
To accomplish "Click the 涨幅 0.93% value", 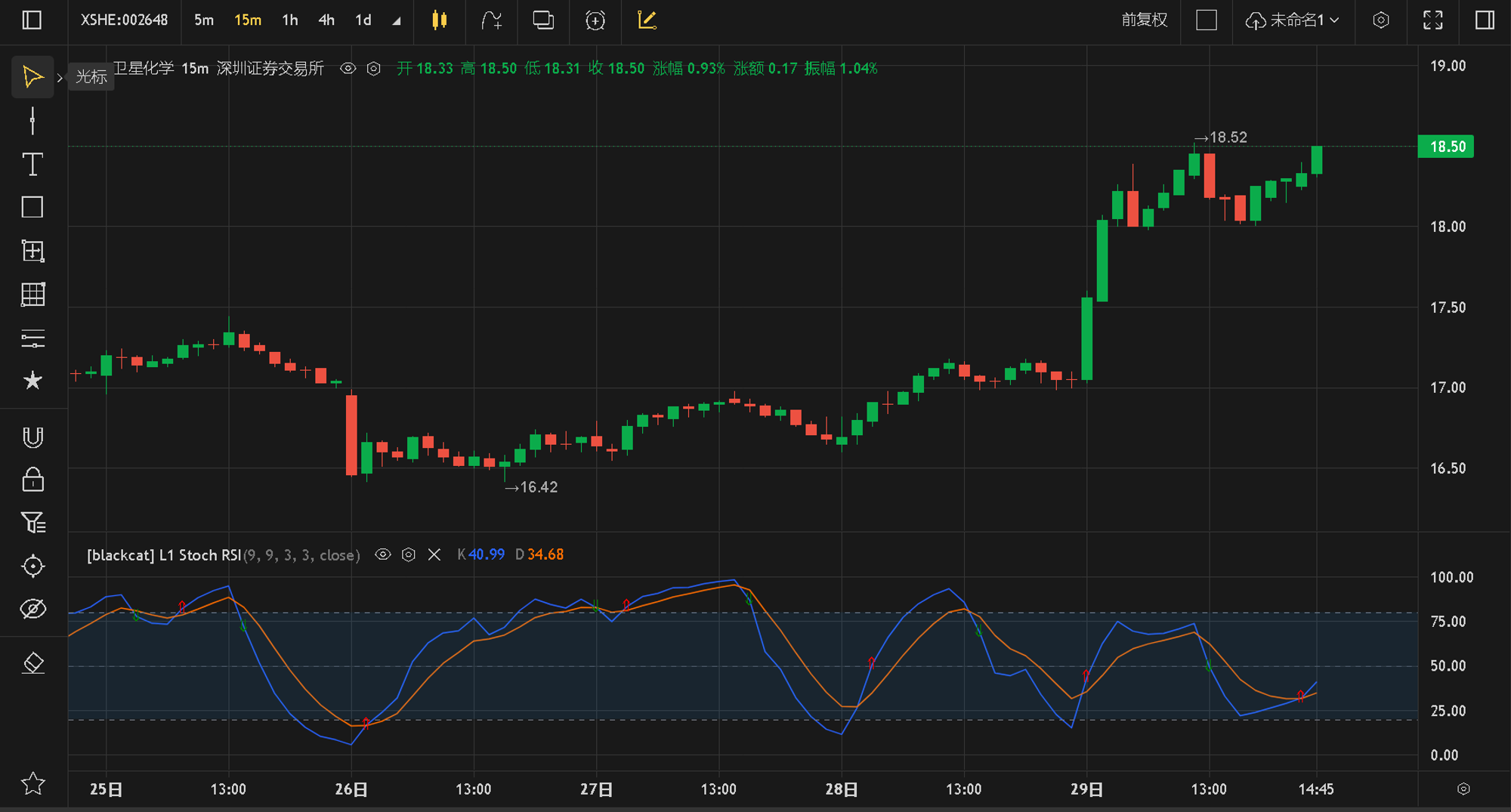I will point(688,69).
